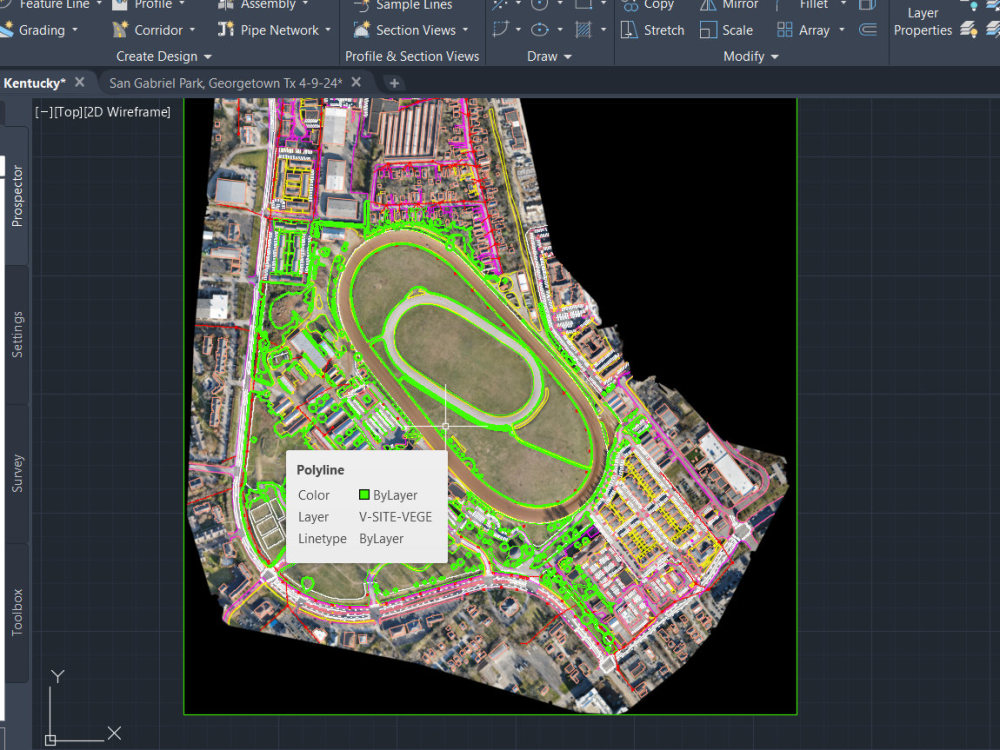Close the Kentucky drawing tab
This screenshot has height=750, width=1000.
[80, 82]
